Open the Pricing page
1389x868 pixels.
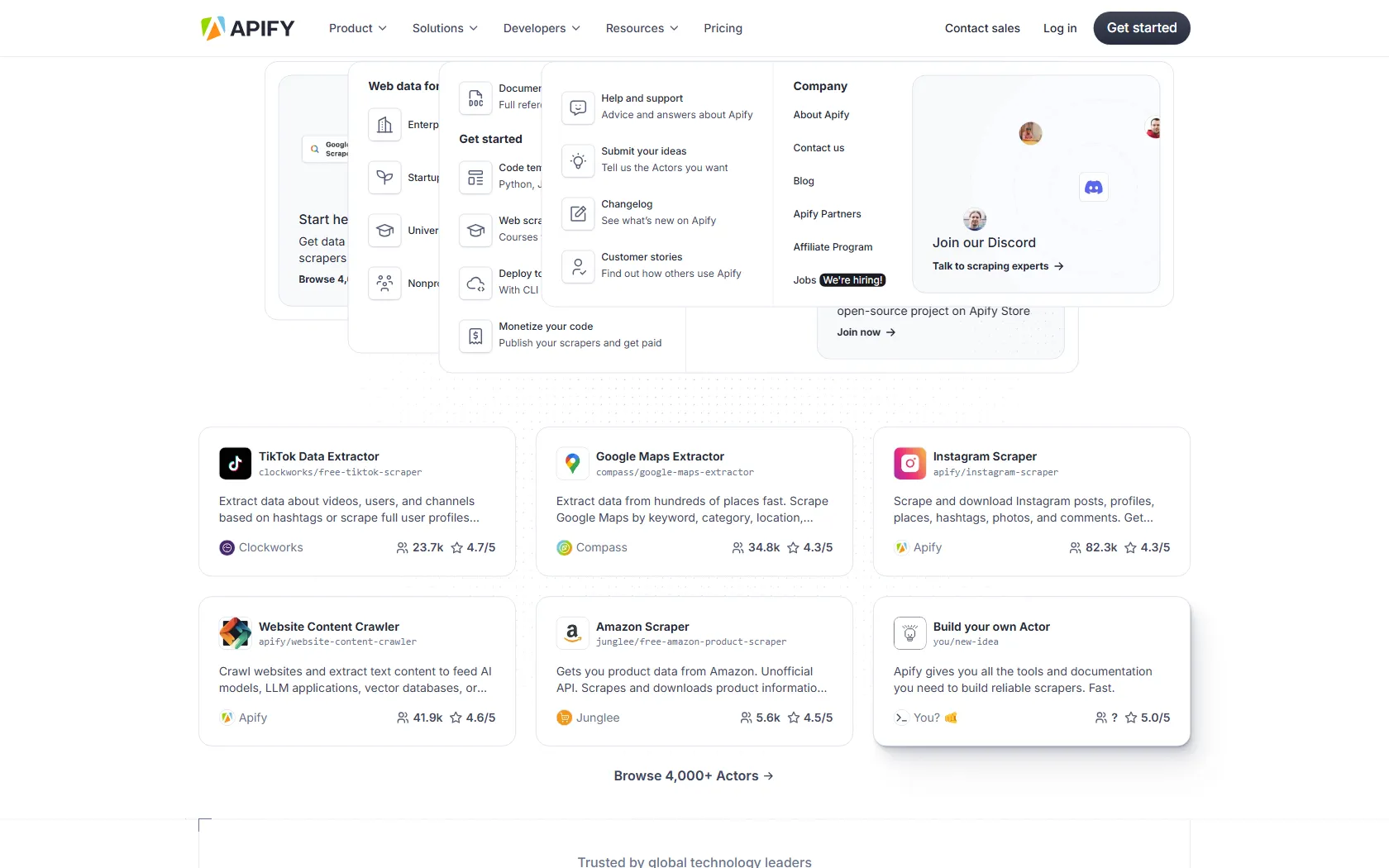[x=723, y=28]
